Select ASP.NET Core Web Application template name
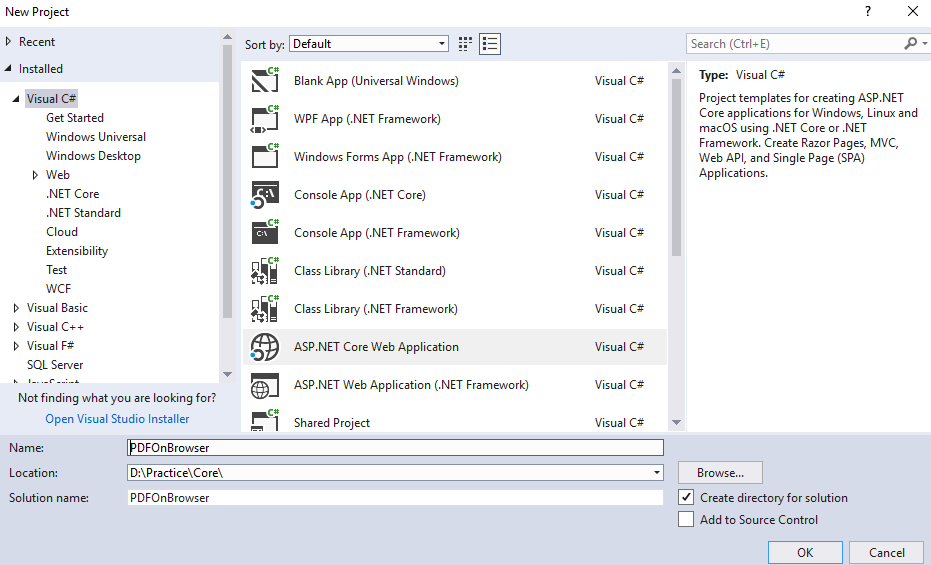931x565 pixels. point(376,347)
